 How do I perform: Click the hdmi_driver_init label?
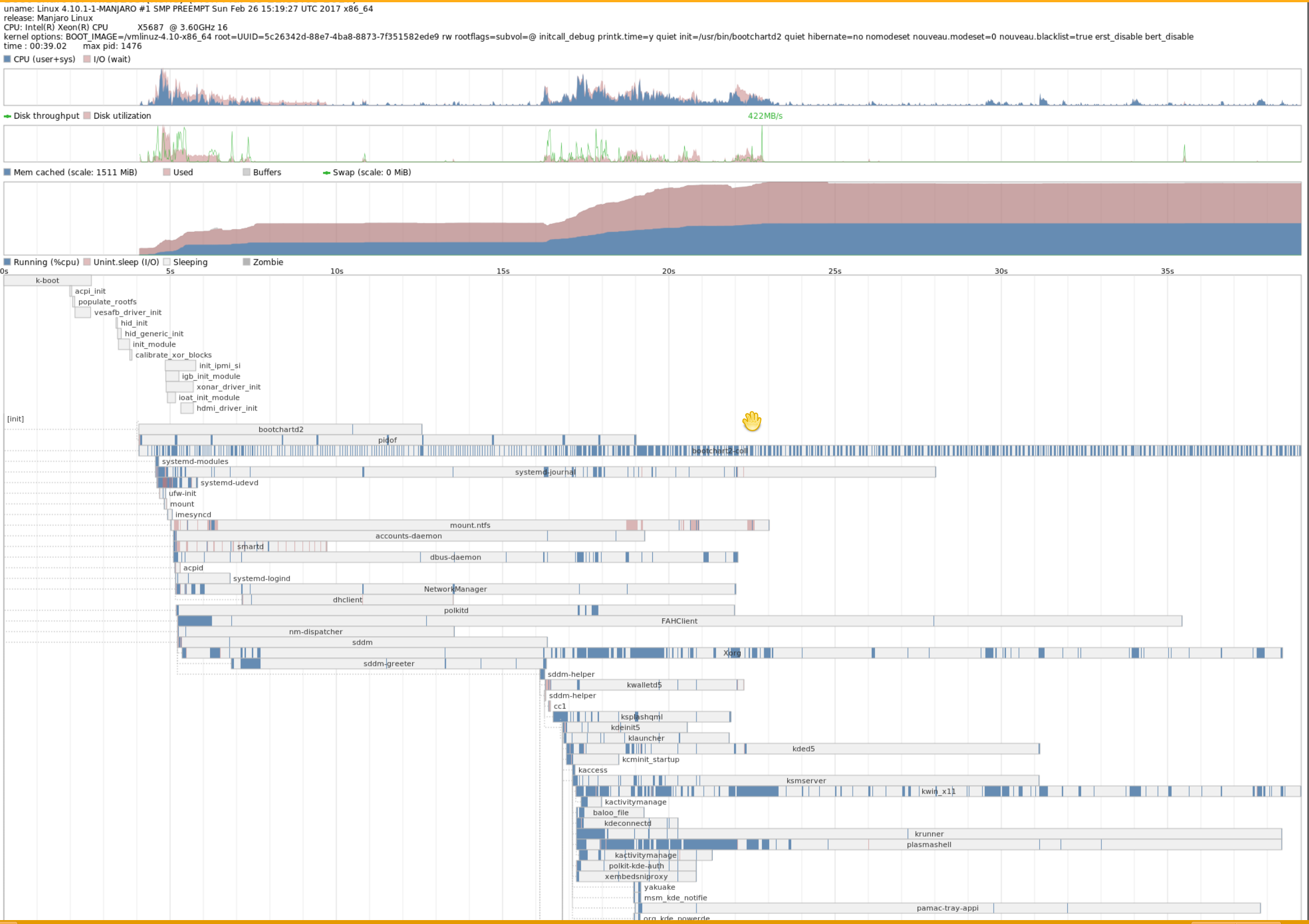(x=227, y=408)
